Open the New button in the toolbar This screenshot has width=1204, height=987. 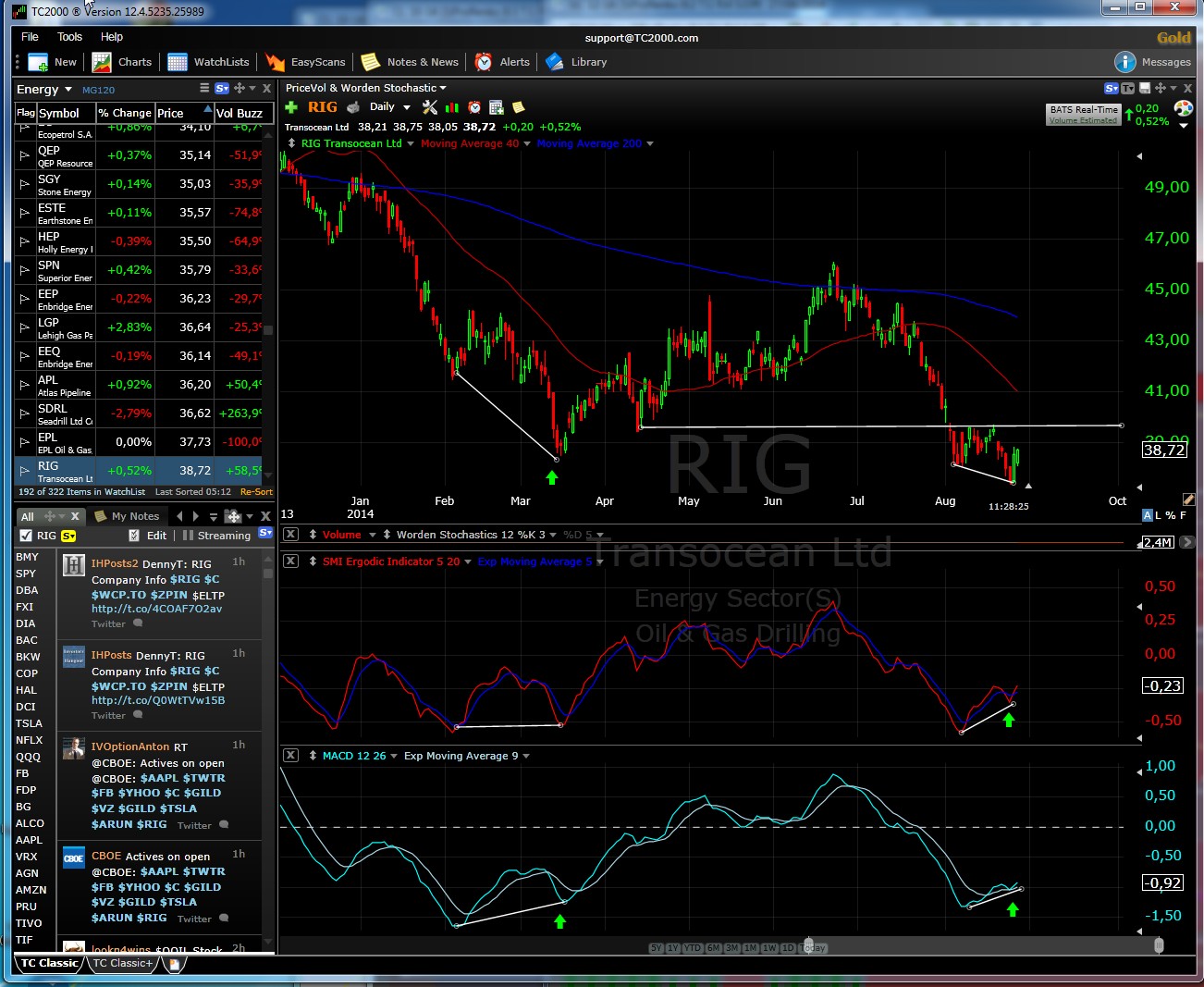click(x=53, y=62)
